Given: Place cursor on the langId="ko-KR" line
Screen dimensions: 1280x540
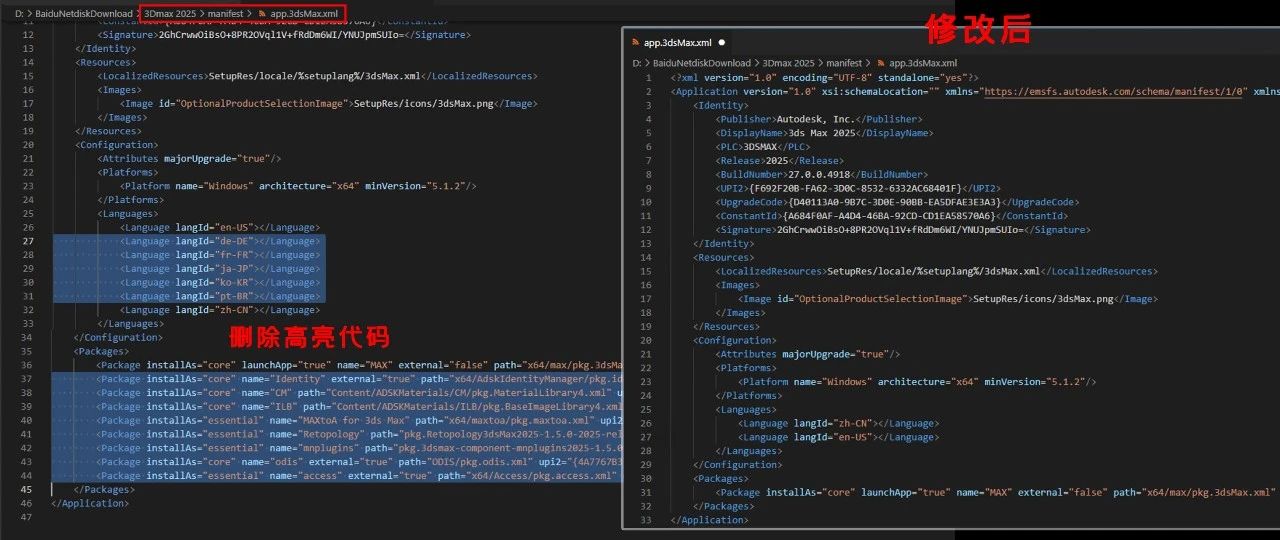Looking at the screenshot, I should click(x=219, y=283).
